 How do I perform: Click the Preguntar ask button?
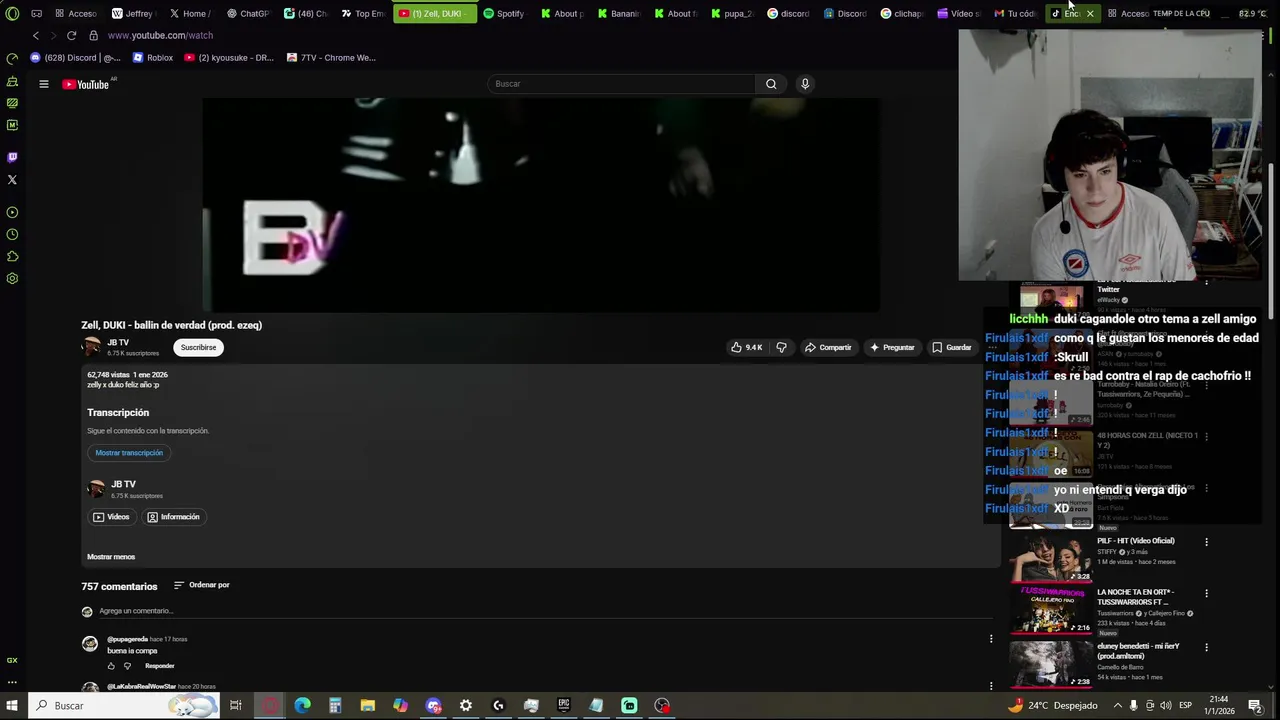pyautogui.click(x=892, y=347)
